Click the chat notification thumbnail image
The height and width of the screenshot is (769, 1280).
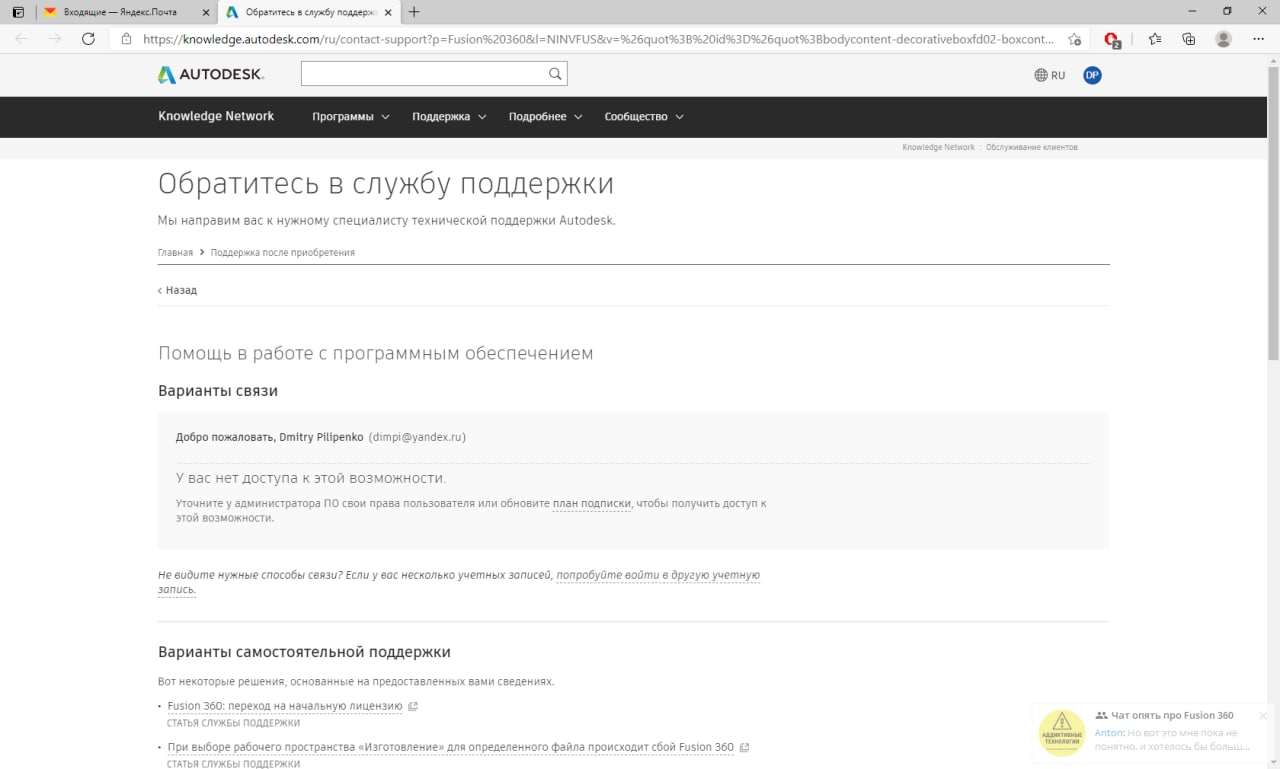pyautogui.click(x=1062, y=733)
